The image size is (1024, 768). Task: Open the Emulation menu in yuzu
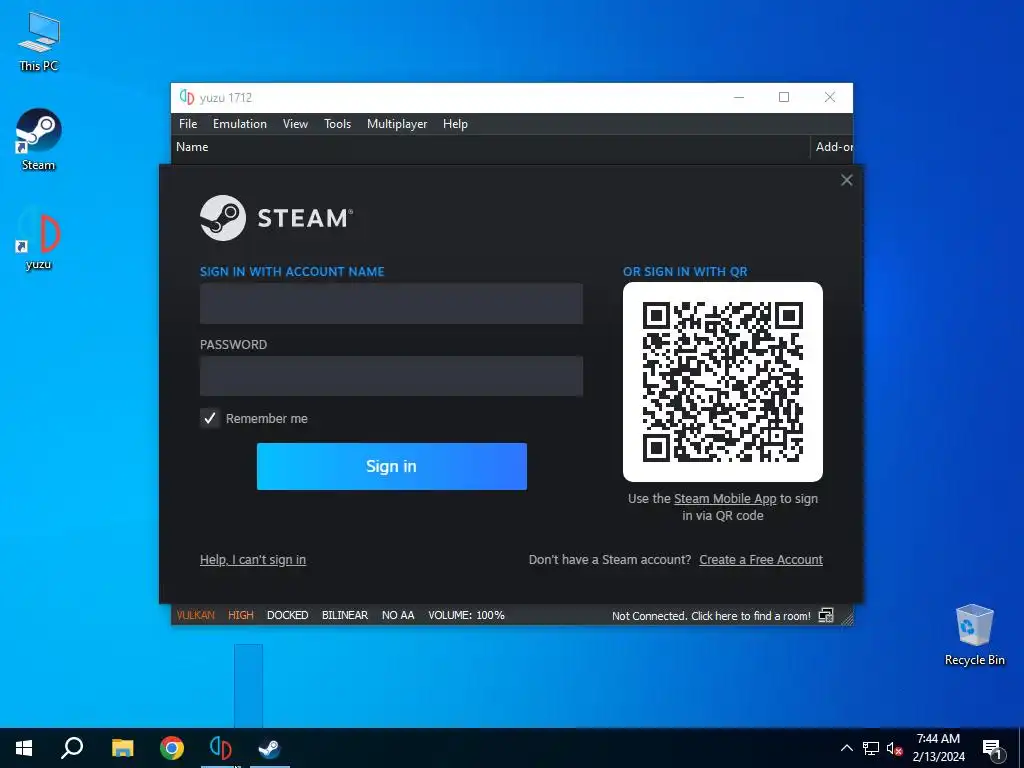pos(240,123)
